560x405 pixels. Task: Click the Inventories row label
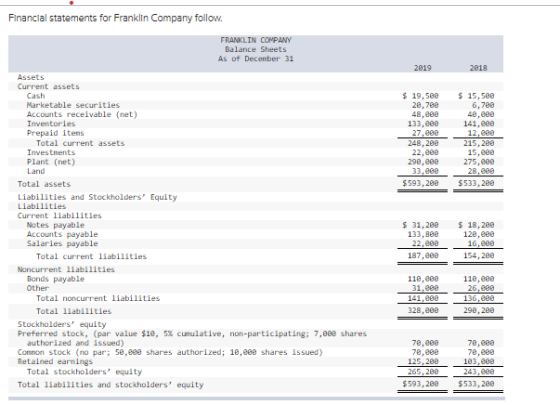tap(51, 124)
